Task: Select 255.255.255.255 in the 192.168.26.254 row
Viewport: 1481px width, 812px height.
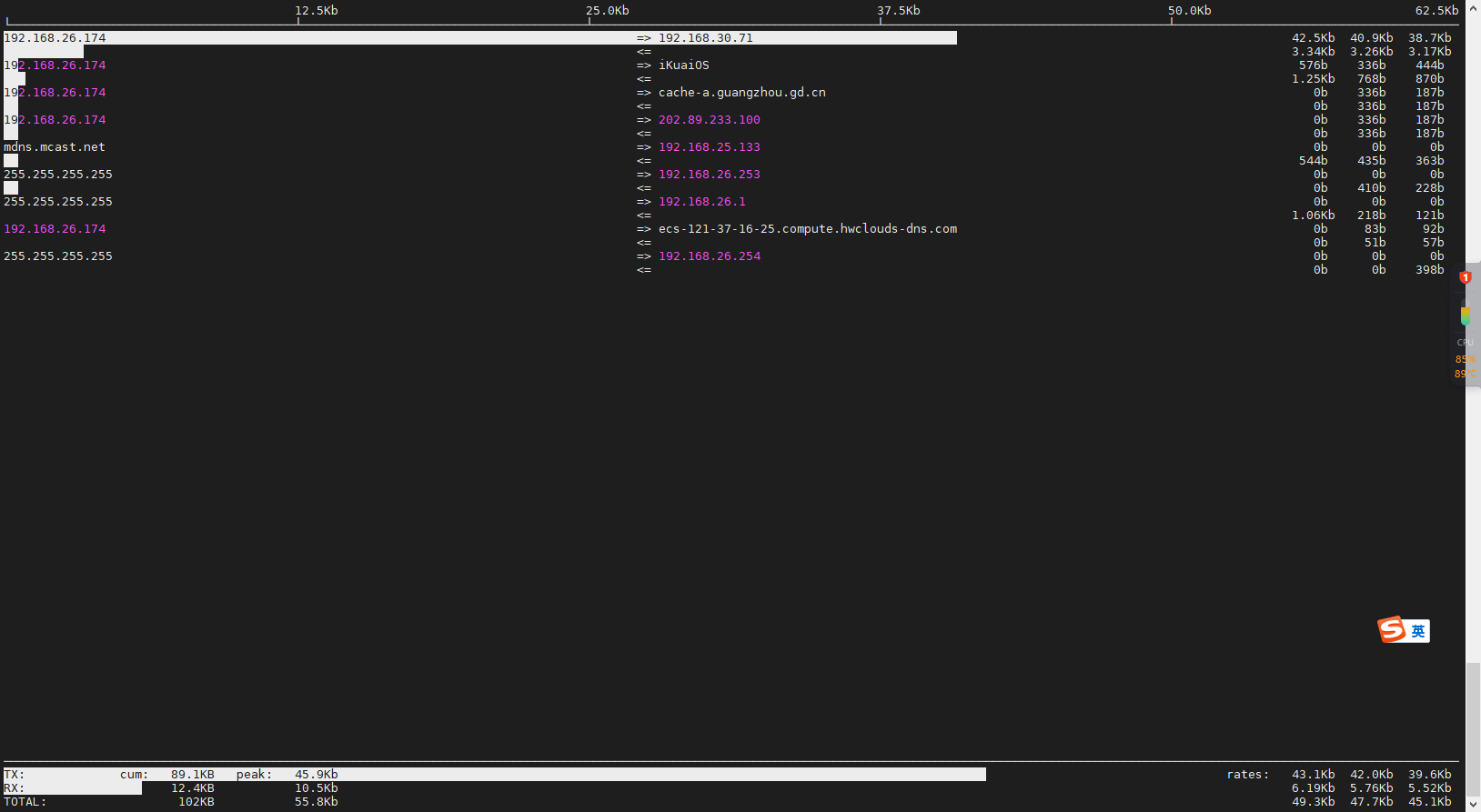Action: pyautogui.click(x=58, y=256)
